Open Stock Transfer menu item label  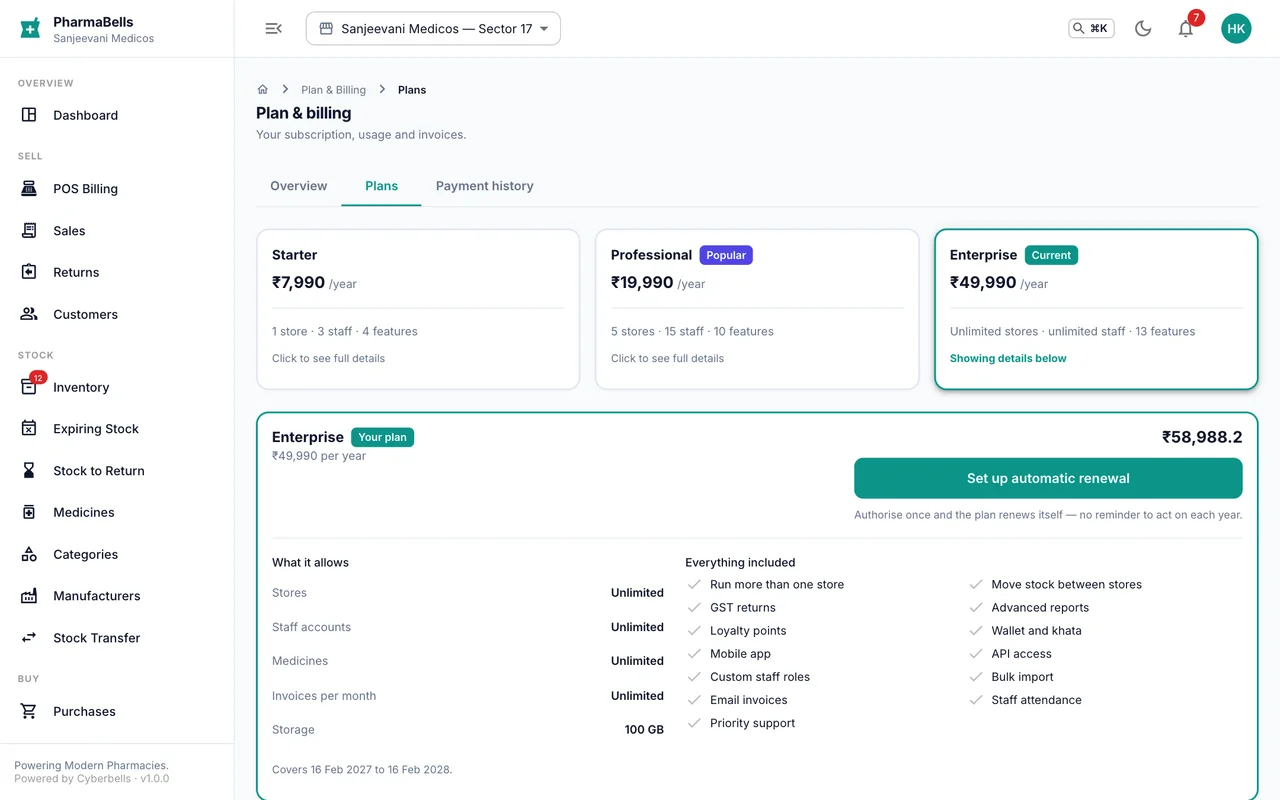tap(96, 638)
